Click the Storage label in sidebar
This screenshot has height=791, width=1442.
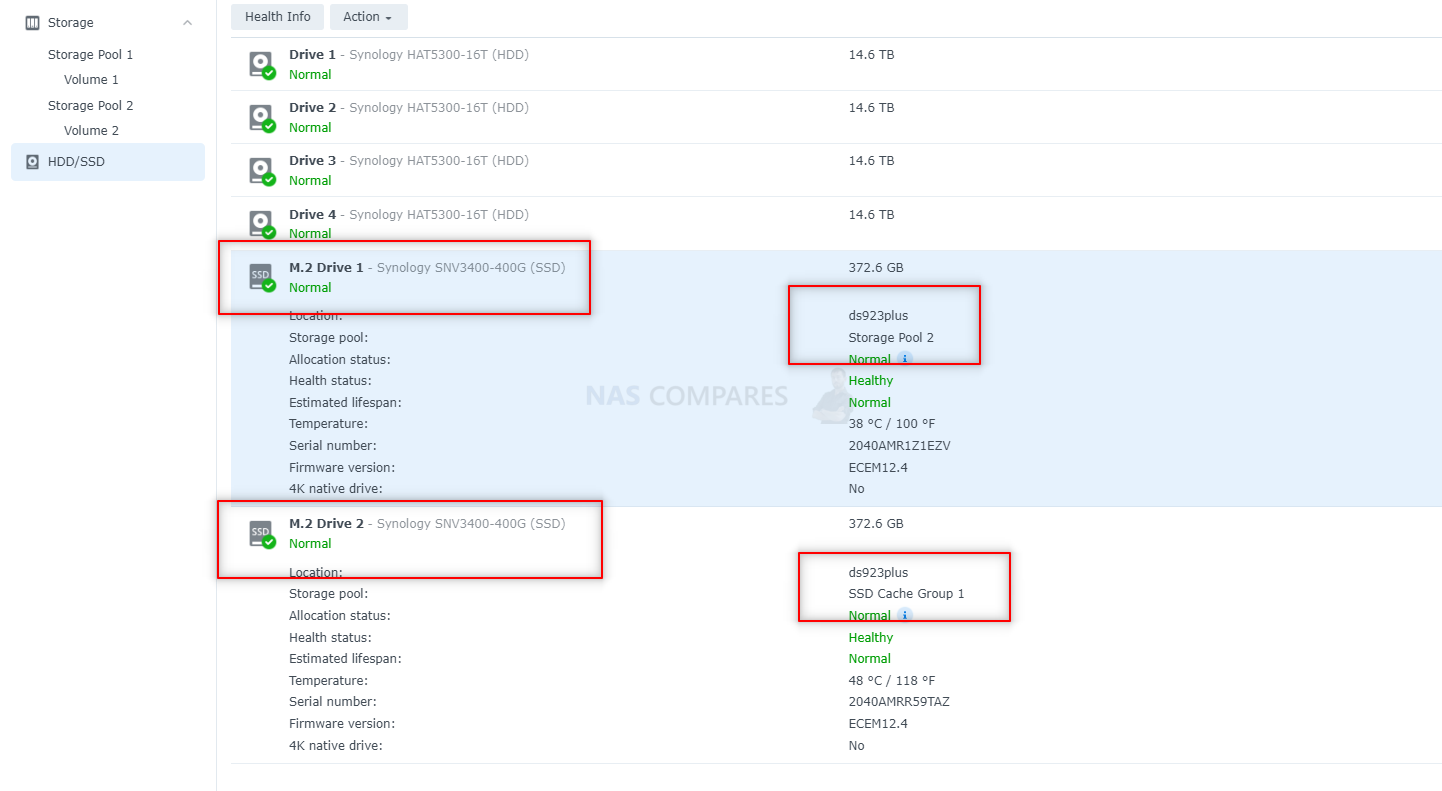tap(71, 22)
